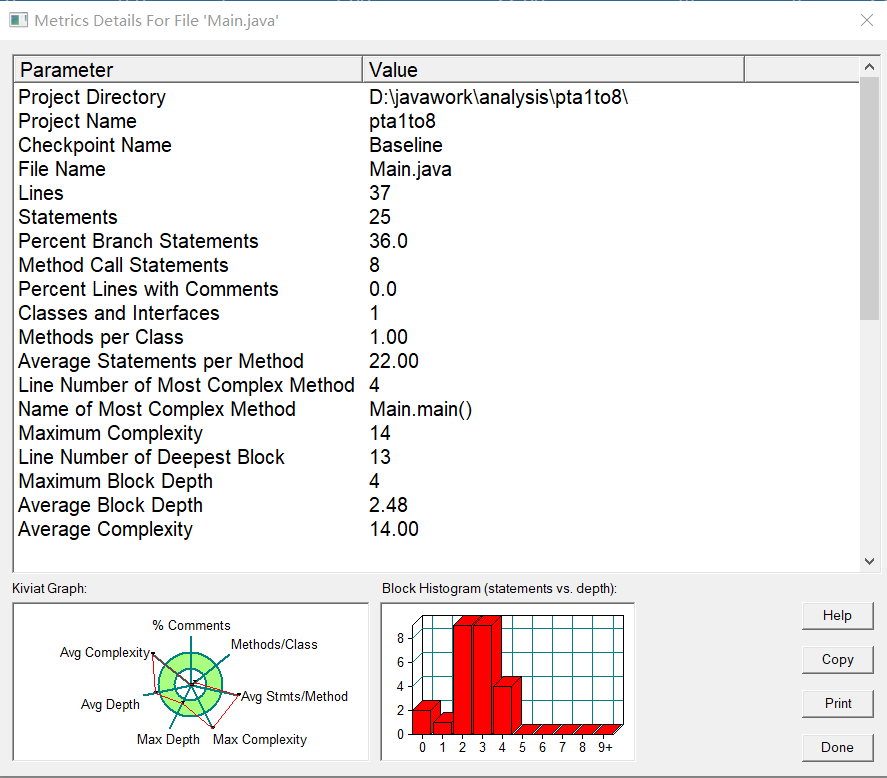The image size is (887, 778).
Task: Click the value Main.main()
Action: pyautogui.click(x=420, y=409)
